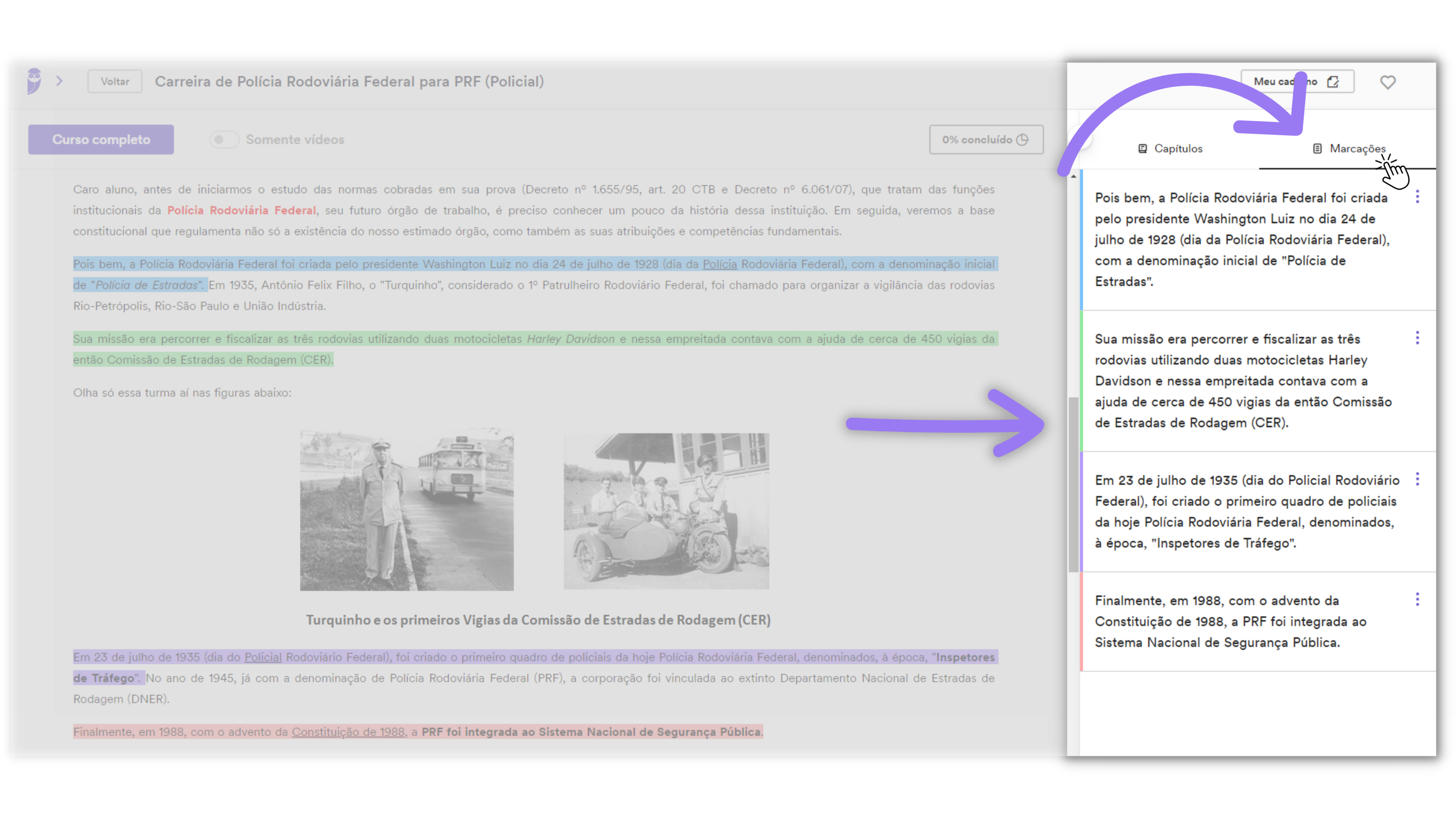Click the red Polícia Rodoviária Federal text
Viewport: 1456px width, 819px height.
click(x=241, y=210)
